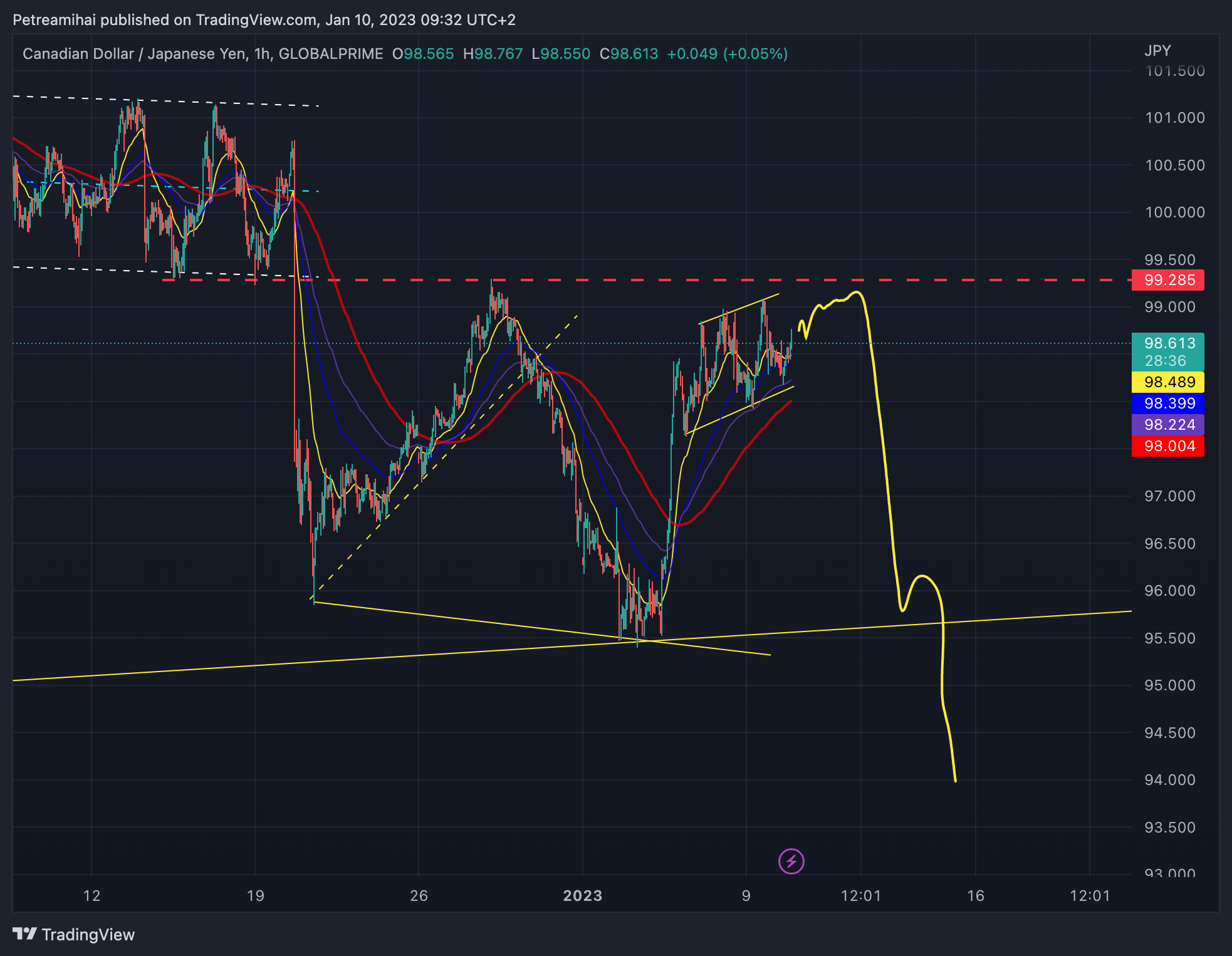This screenshot has width=1232, height=956.
Task: Click the 97.000 price axis level
Action: pyautogui.click(x=1171, y=496)
